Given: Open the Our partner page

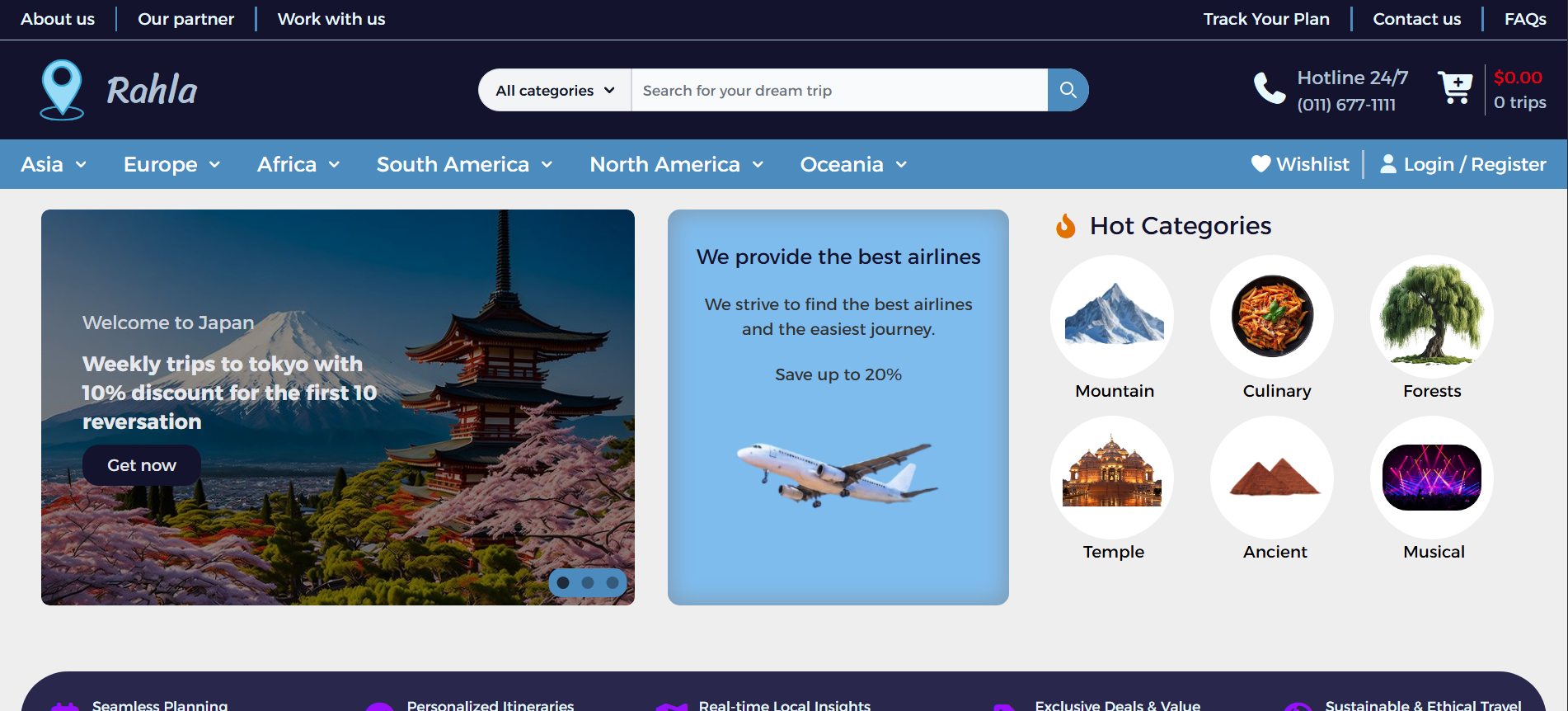Looking at the screenshot, I should tap(186, 19).
